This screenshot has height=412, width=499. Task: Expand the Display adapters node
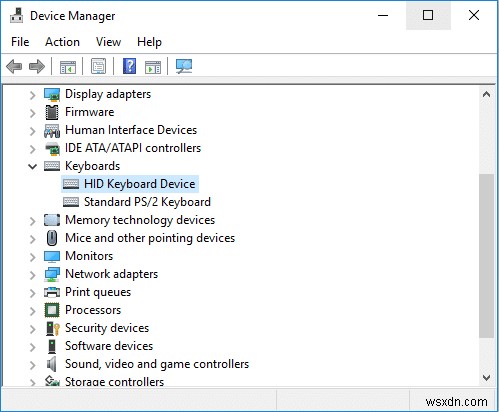point(32,95)
